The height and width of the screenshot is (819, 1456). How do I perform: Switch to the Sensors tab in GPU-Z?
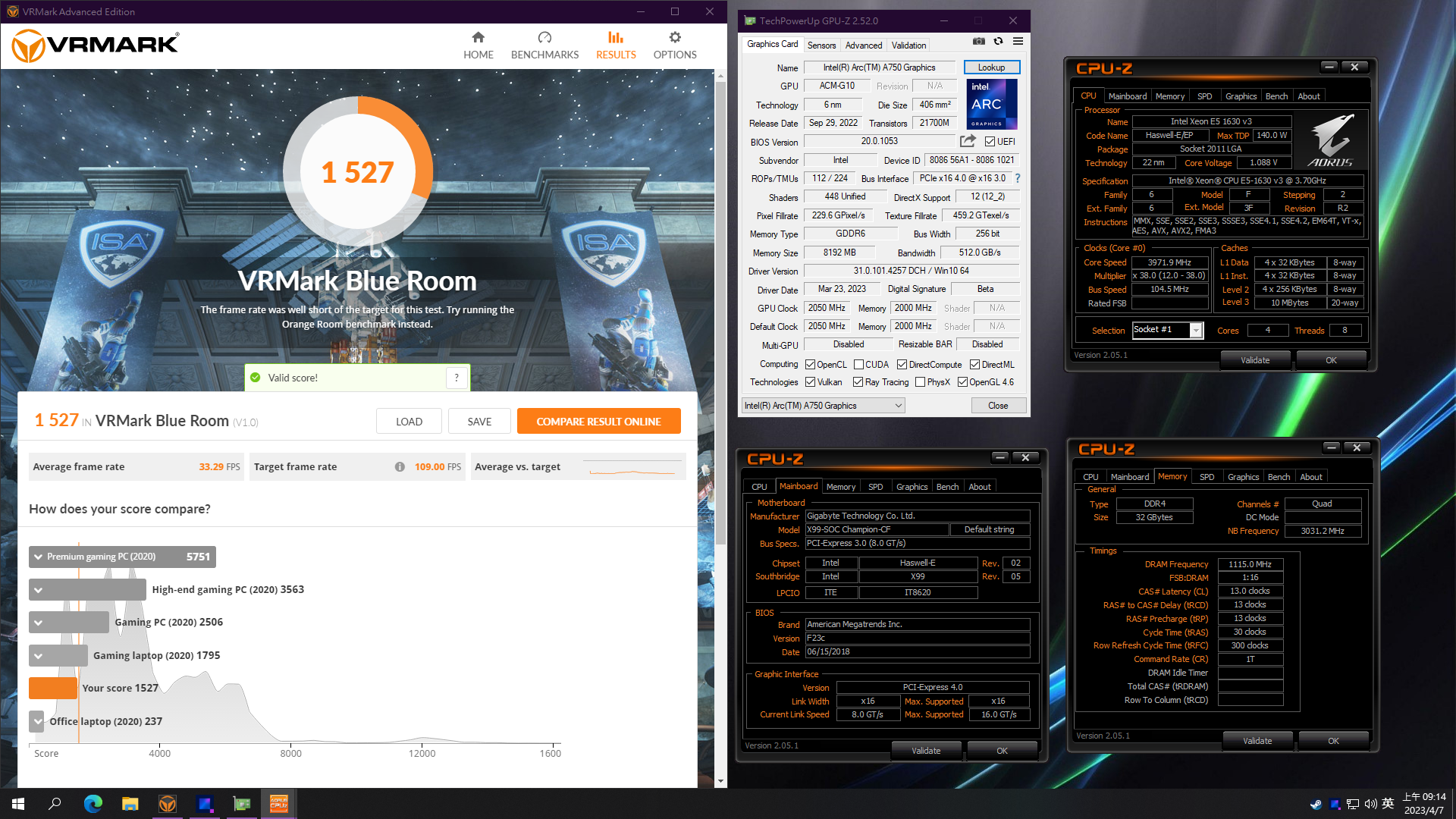pos(821,45)
